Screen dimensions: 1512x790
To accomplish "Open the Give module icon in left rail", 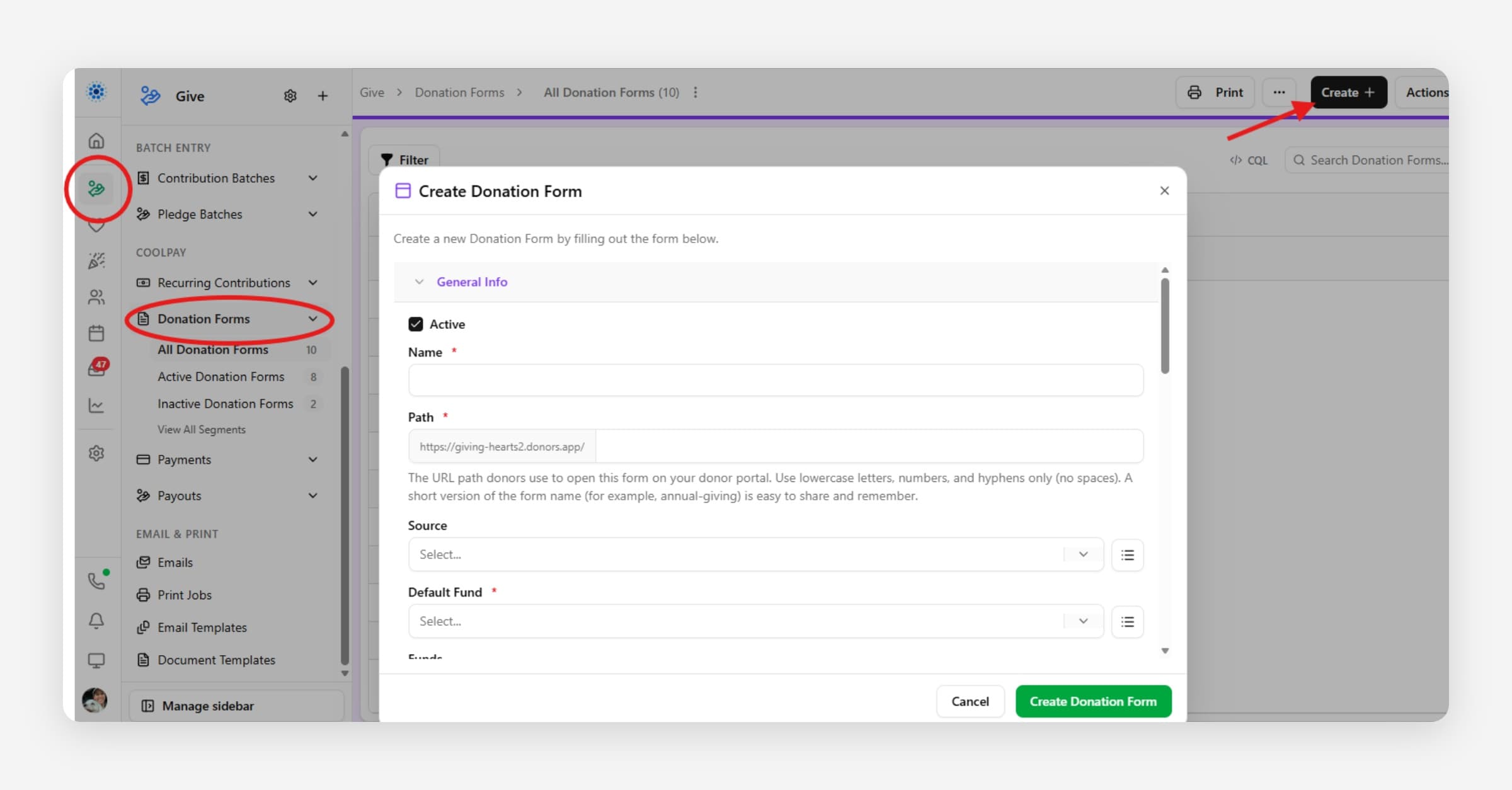I will pyautogui.click(x=96, y=188).
